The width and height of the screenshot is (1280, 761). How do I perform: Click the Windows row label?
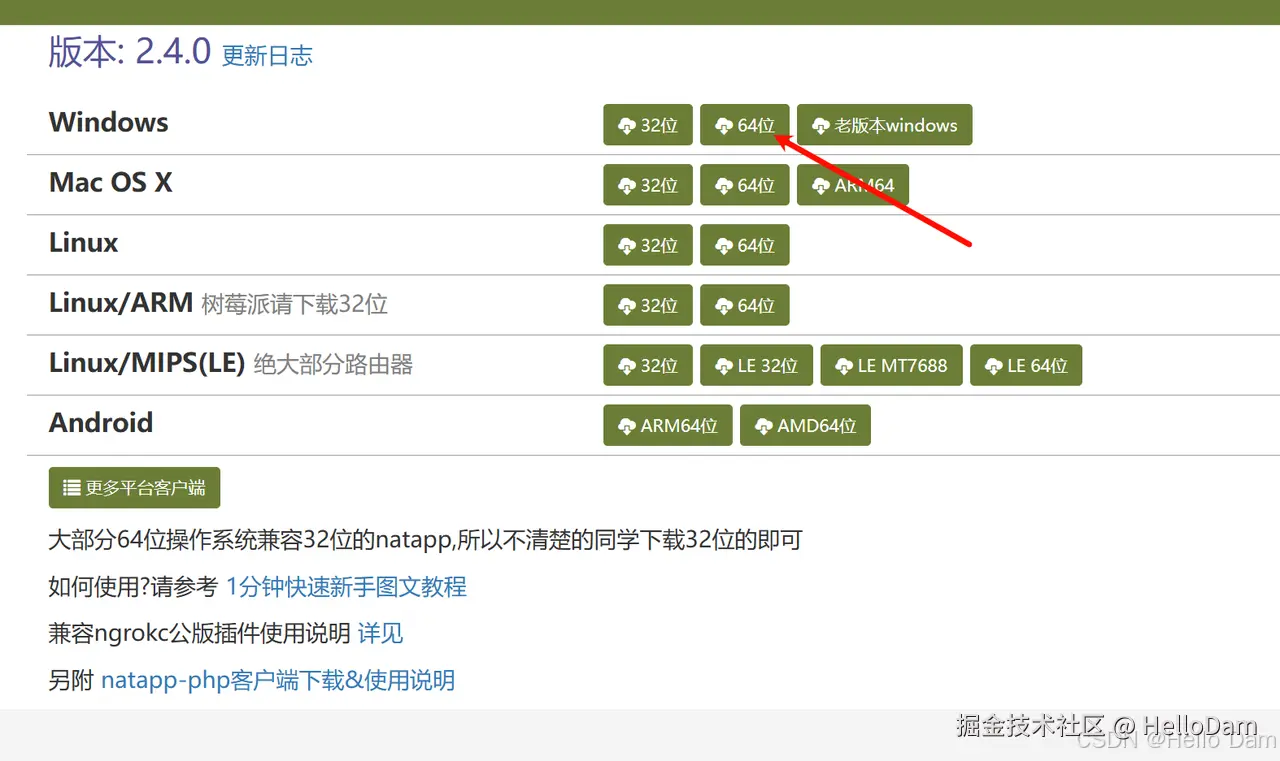pos(109,123)
